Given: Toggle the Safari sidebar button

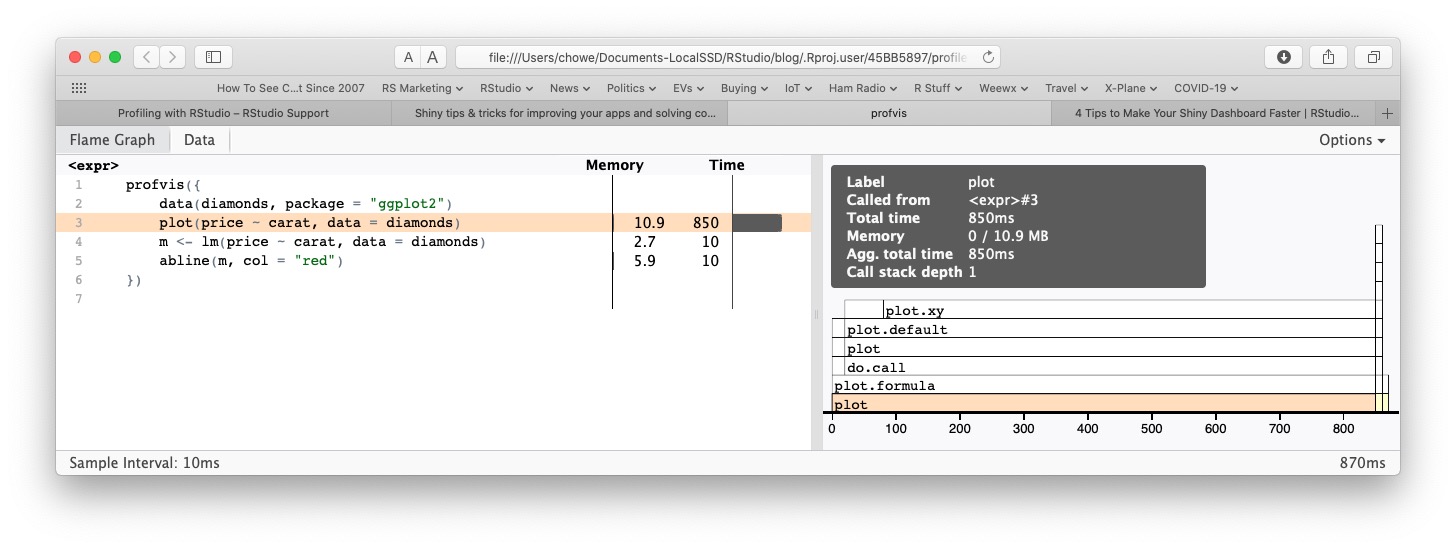Looking at the screenshot, I should [213, 57].
